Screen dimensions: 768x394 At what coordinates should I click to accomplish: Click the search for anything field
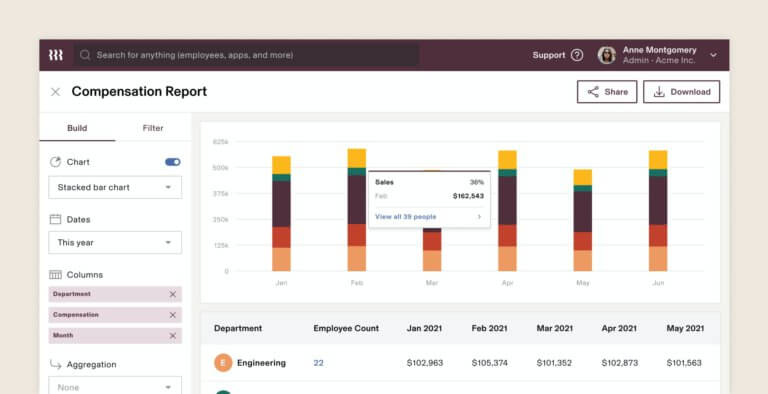tap(246, 55)
